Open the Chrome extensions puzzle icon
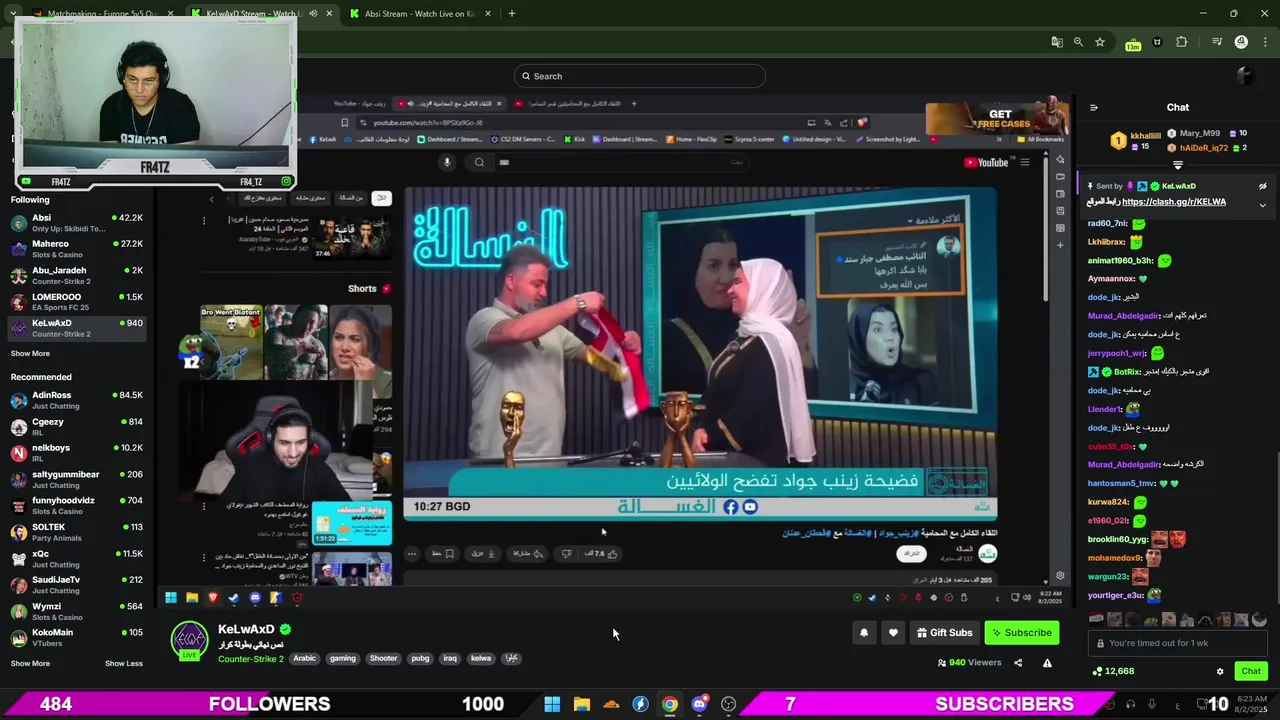Image resolution: width=1280 pixels, height=720 pixels. pos(1182,42)
